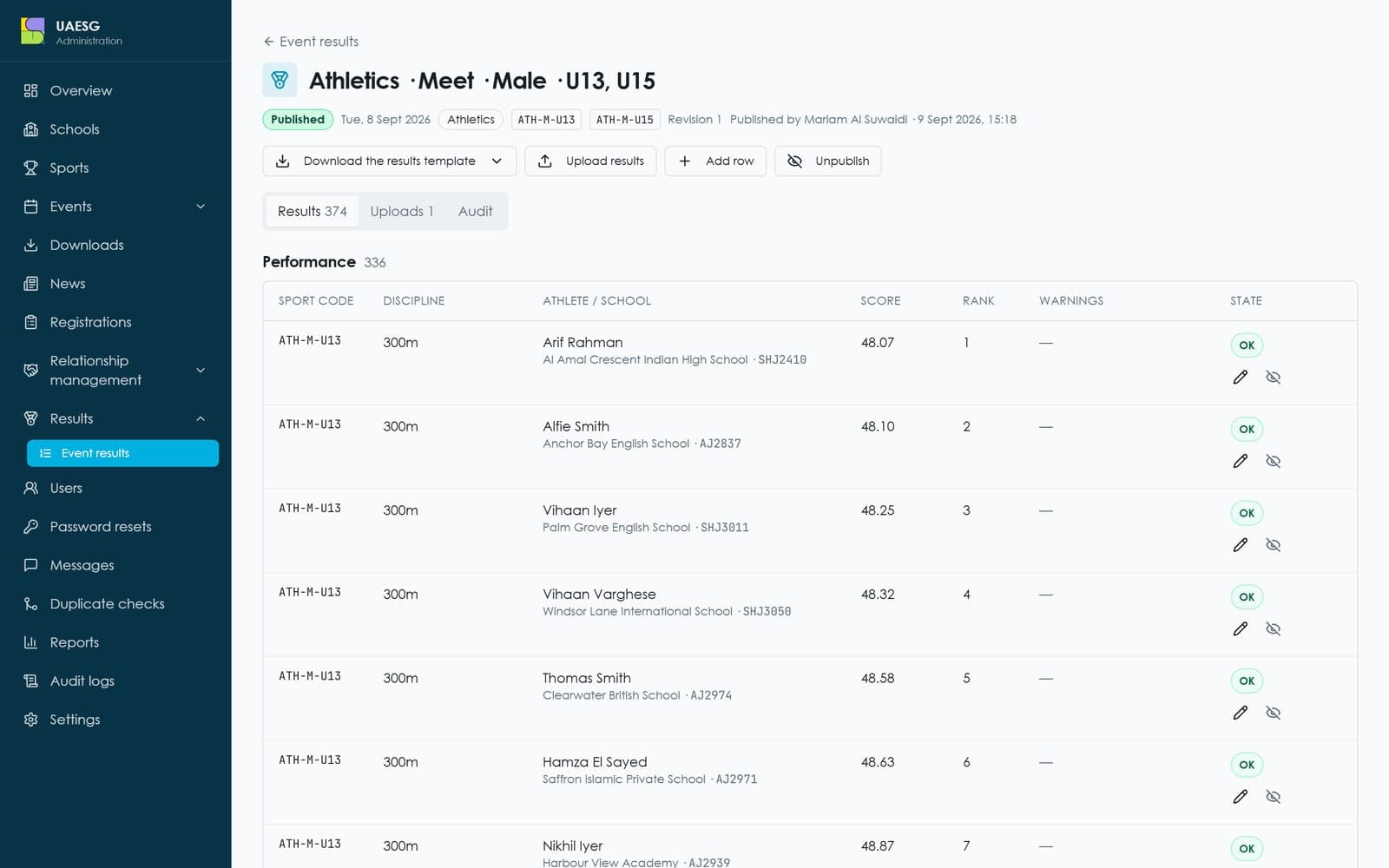Open the Audit tab
This screenshot has width=1389, height=868.
[475, 211]
